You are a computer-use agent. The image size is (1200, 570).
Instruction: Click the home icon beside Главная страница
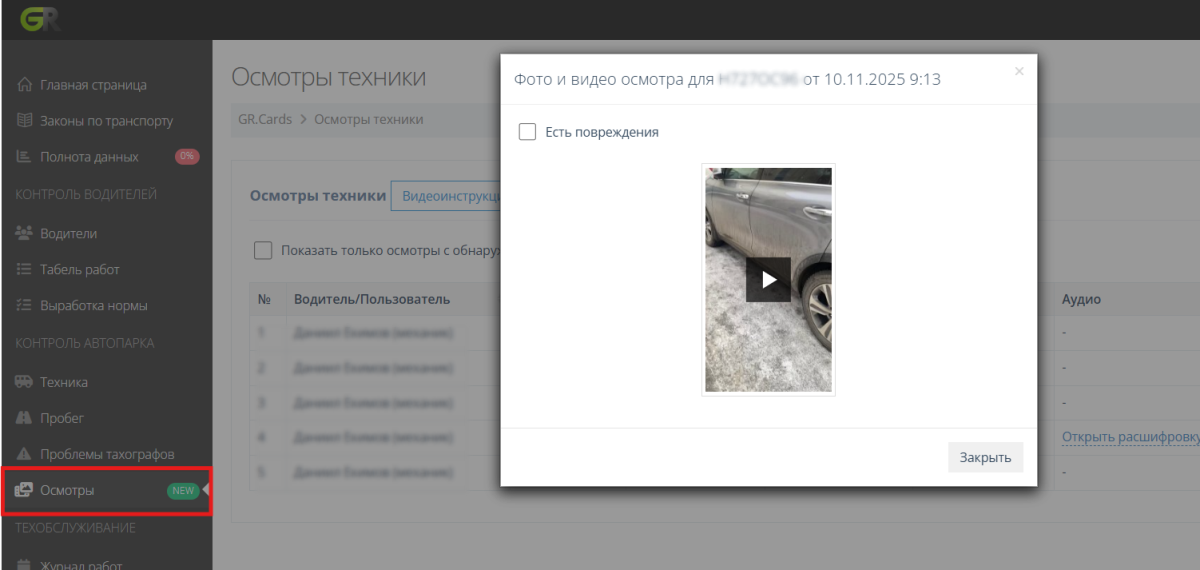coord(25,85)
